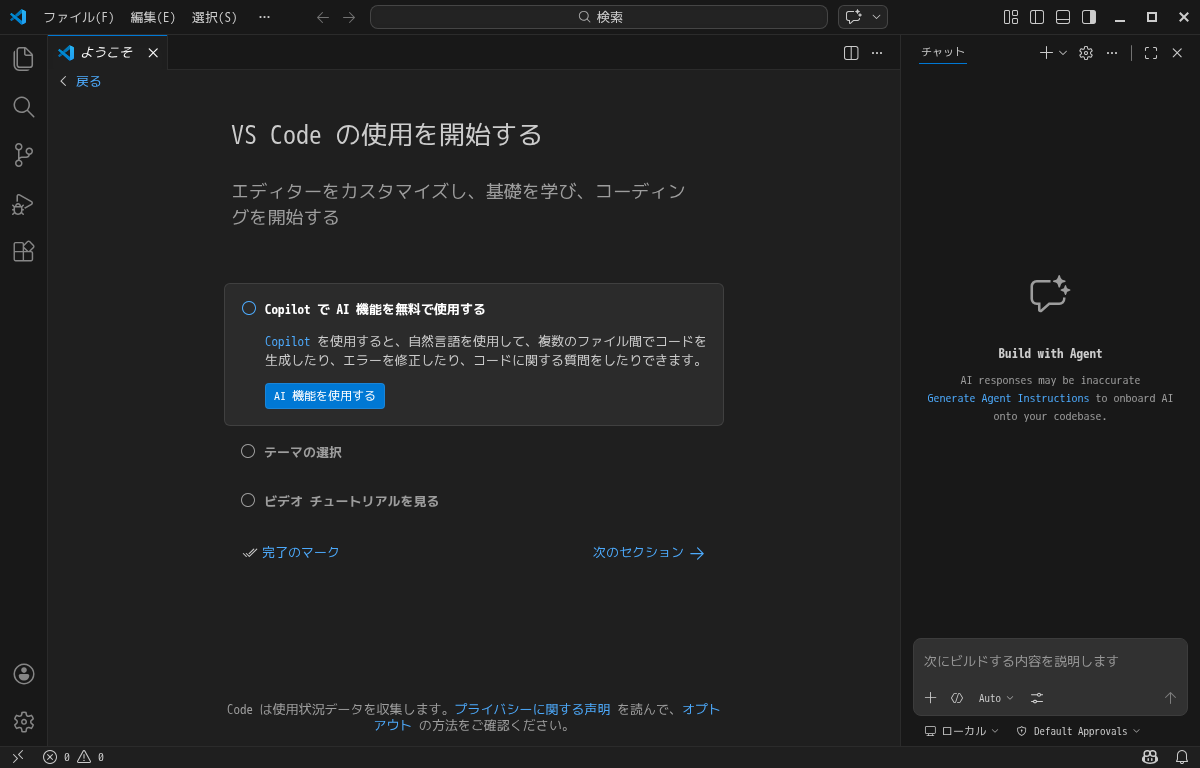Screen dimensions: 1200x768
Task: Open the Extensions view
Action: [x=23, y=251]
